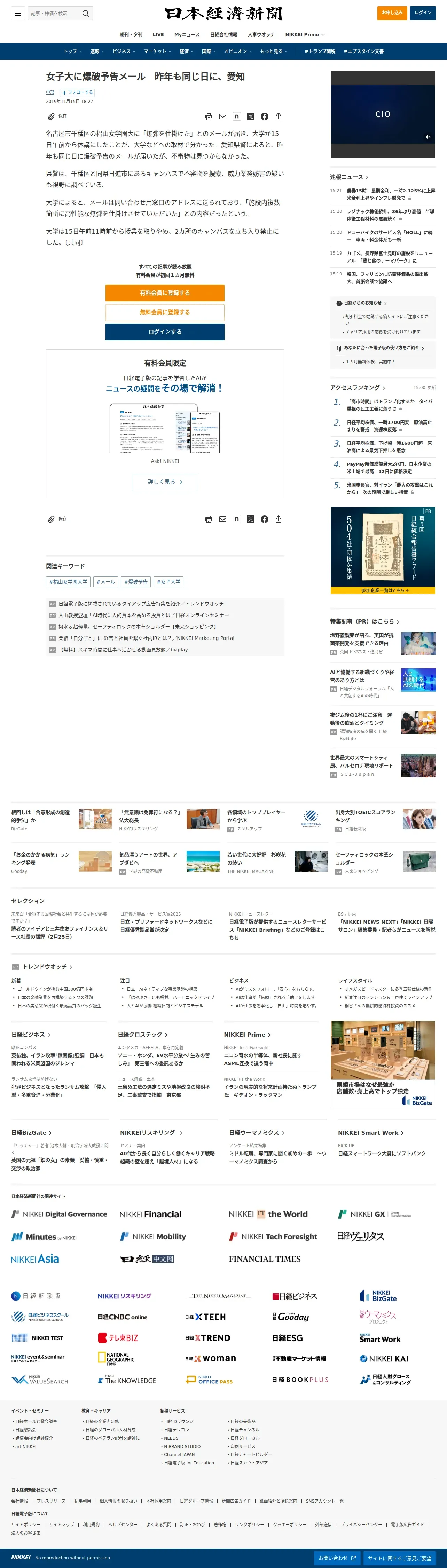447x1568 pixels.
Task: Click お問い合わせ footer button
Action: pos(337,1558)
